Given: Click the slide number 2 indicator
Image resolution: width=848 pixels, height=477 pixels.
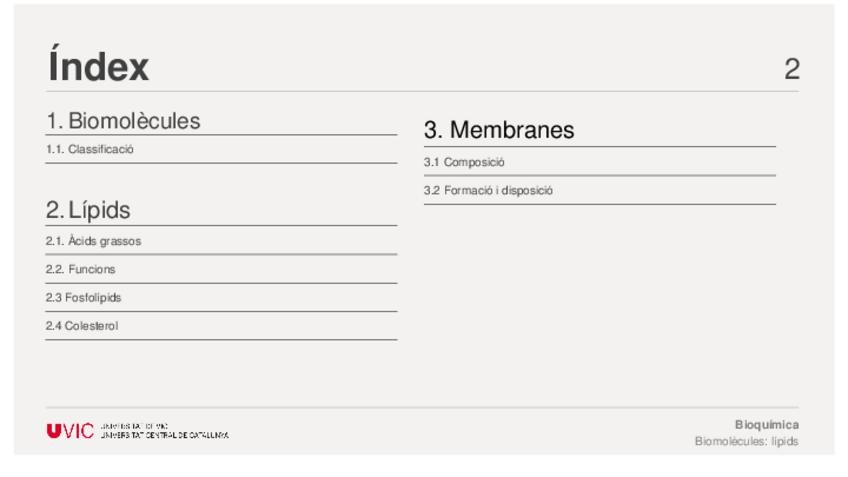Looking at the screenshot, I should pos(791,69).
